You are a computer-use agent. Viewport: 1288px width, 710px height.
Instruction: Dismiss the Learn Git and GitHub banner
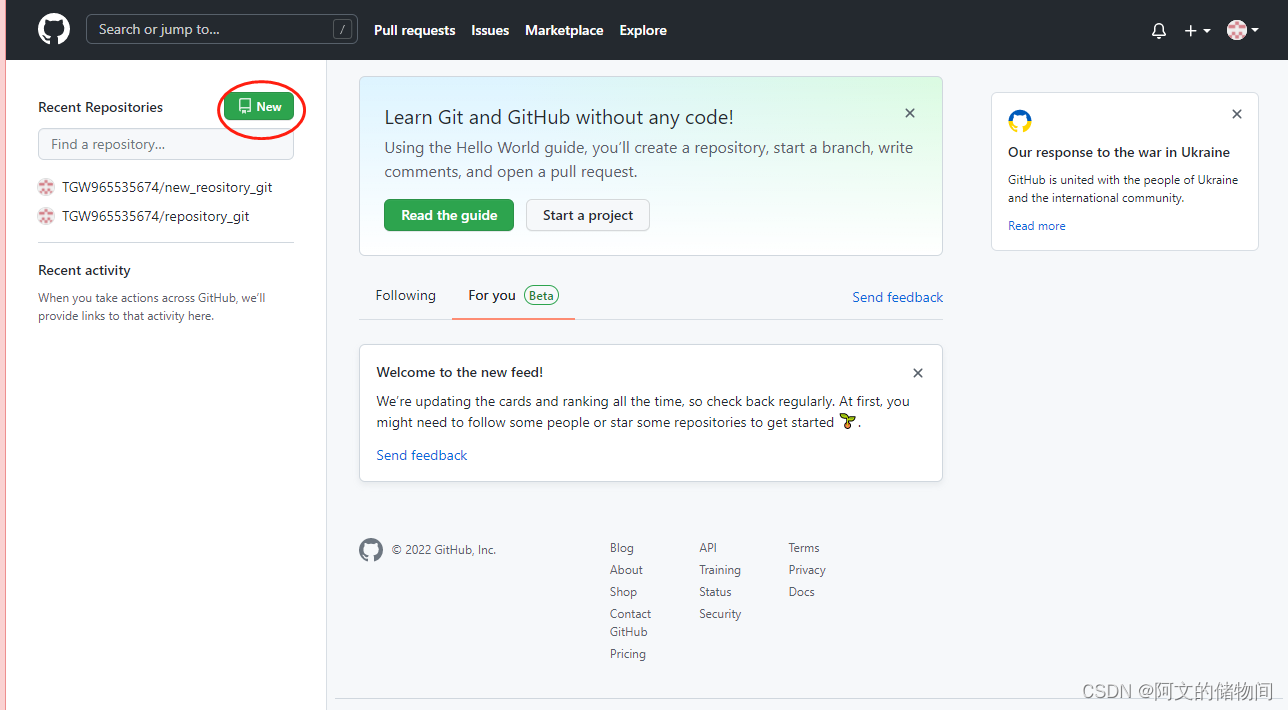click(x=910, y=113)
